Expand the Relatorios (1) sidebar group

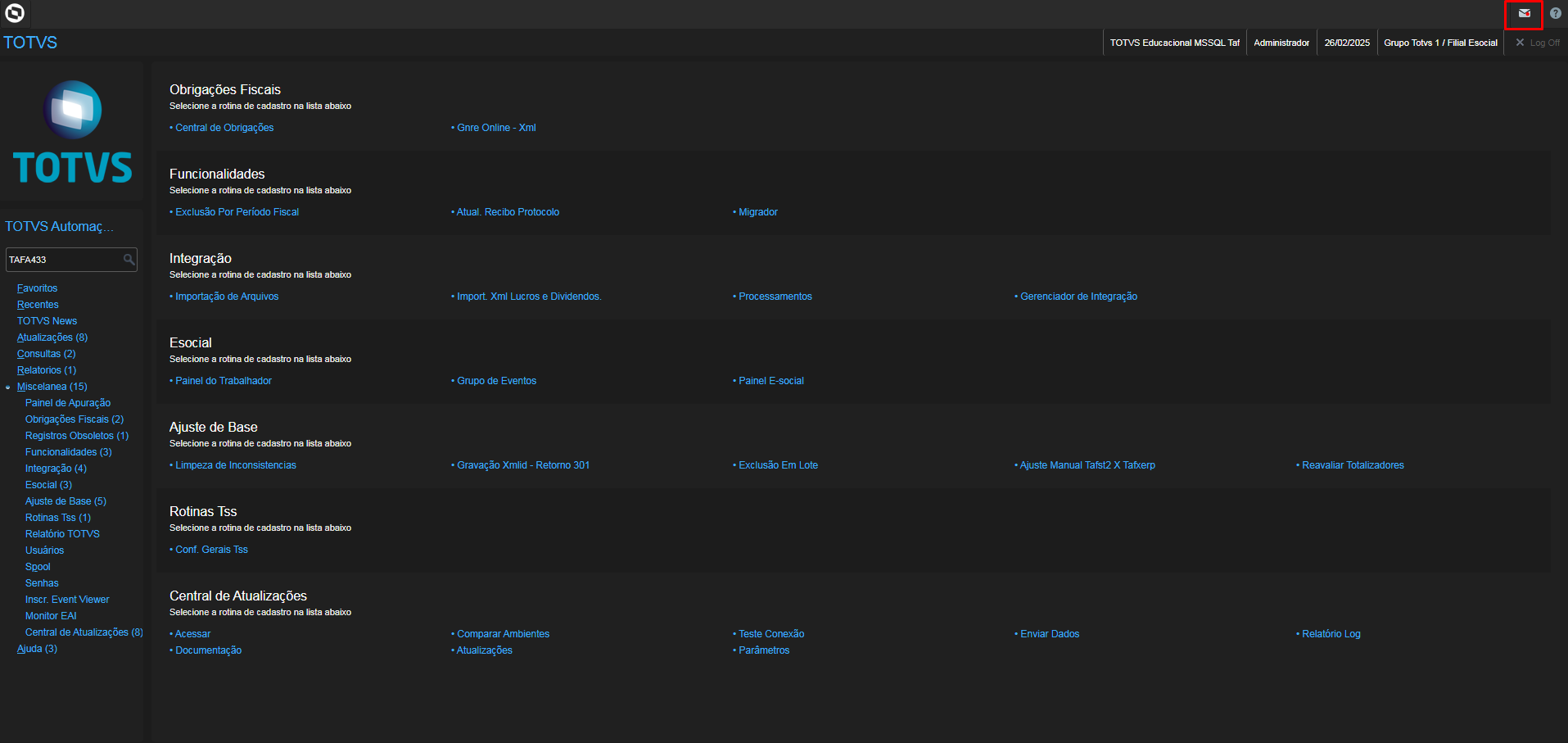(47, 370)
